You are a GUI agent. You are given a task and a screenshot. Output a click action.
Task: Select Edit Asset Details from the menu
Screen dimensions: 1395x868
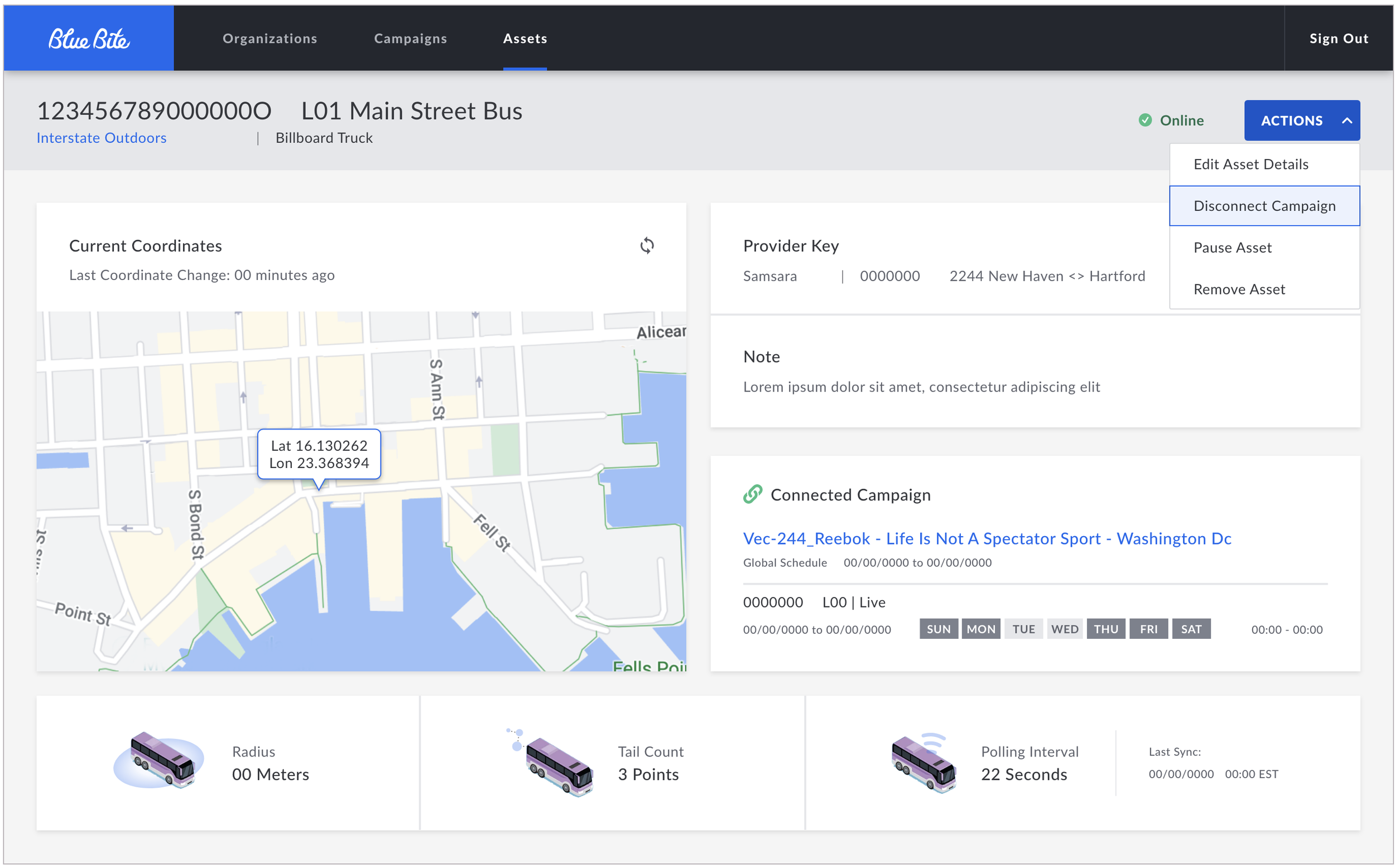coord(1250,164)
